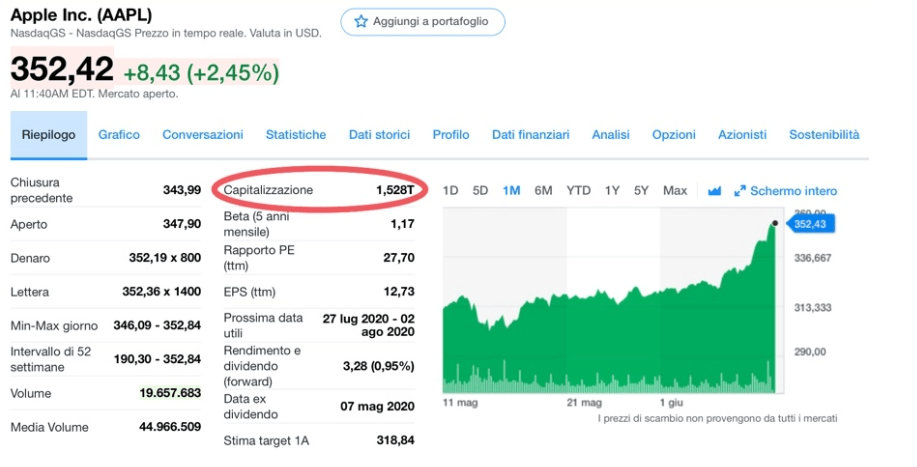Click the star icon in Aggiungi a portafoglio
Image resolution: width=917 pixels, height=467 pixels.
361,22
